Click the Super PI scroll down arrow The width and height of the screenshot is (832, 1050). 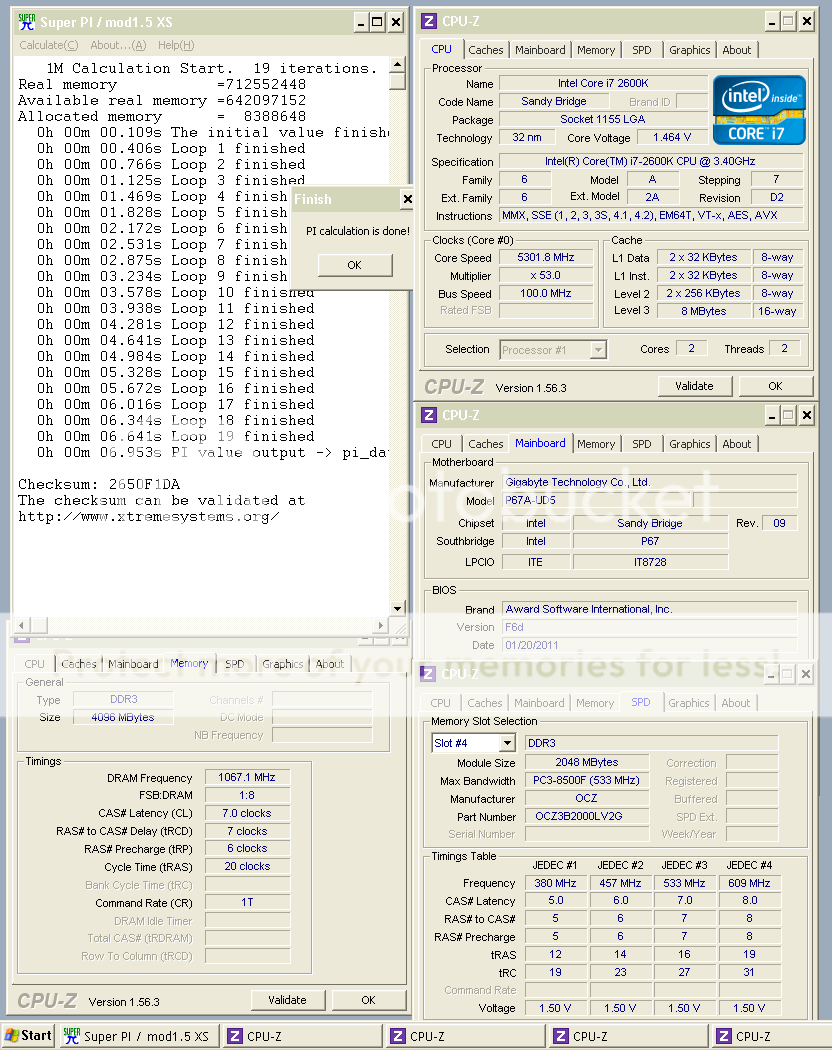[x=398, y=608]
